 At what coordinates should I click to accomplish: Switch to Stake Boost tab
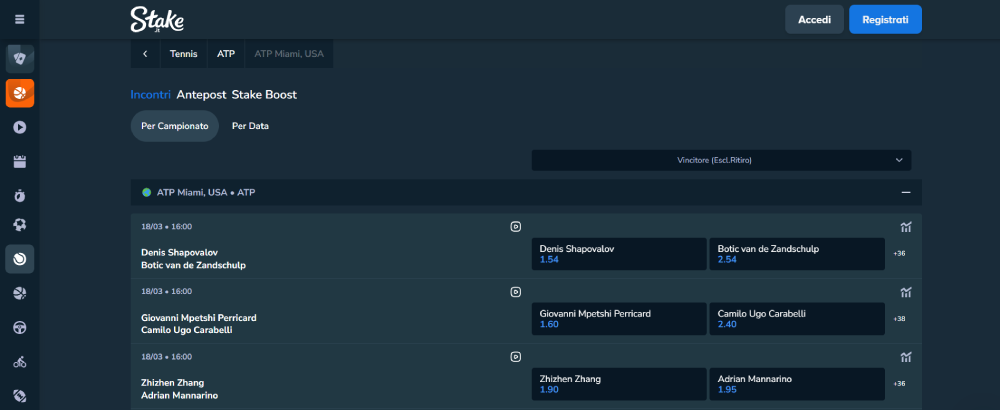point(264,94)
